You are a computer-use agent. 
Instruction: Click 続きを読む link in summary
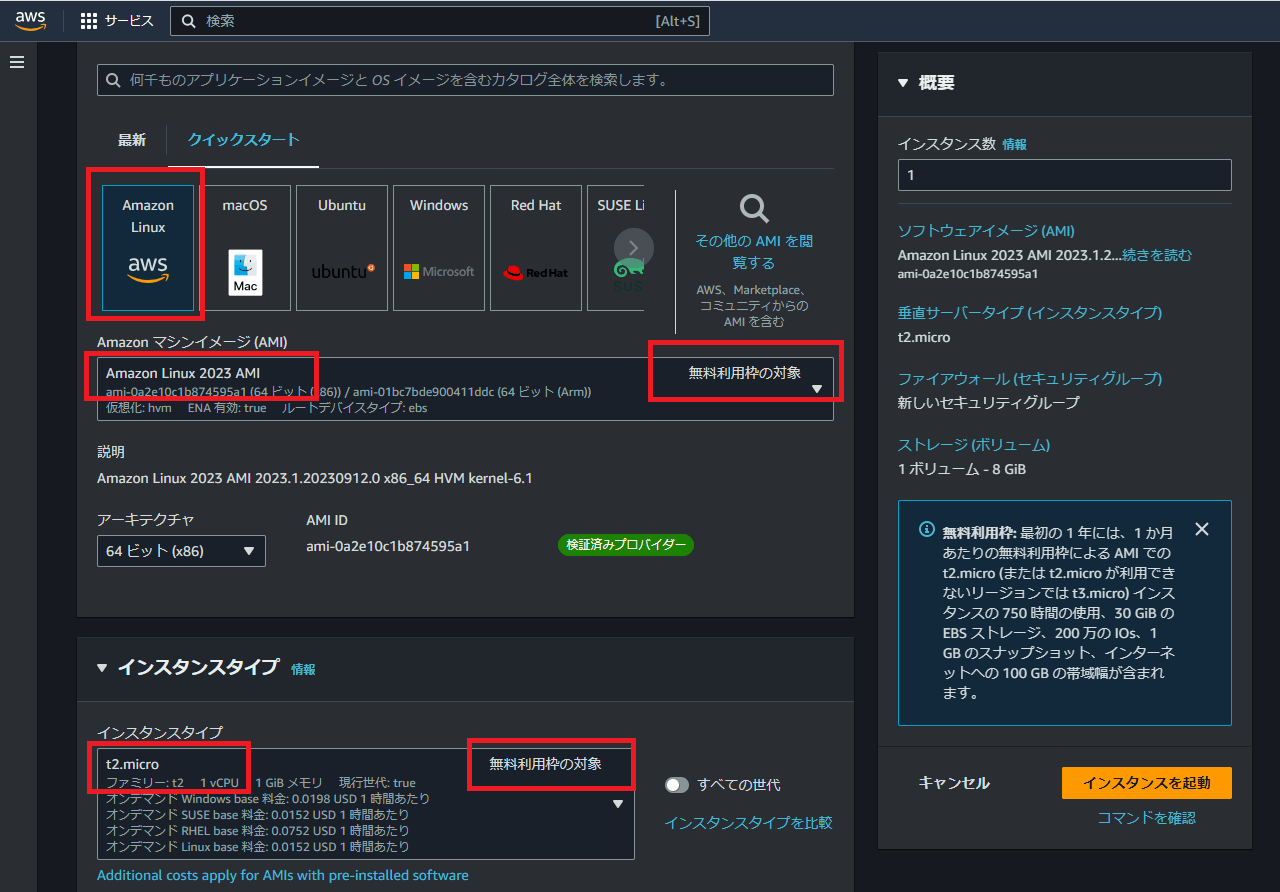point(1157,255)
